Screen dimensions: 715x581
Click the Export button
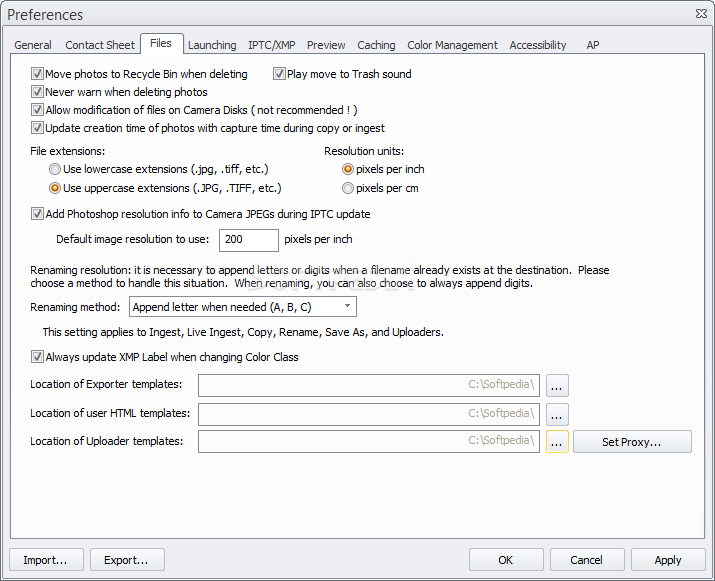127,560
